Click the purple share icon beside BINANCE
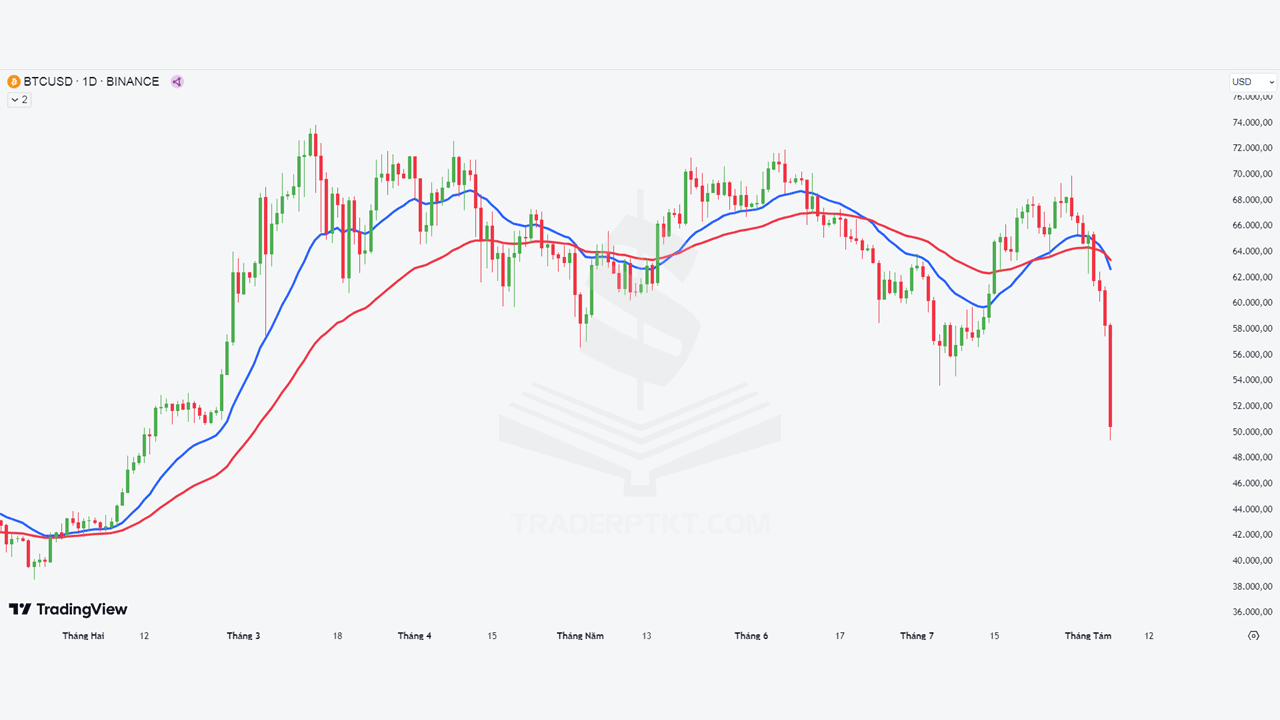Viewport: 1280px width, 720px height. (177, 82)
